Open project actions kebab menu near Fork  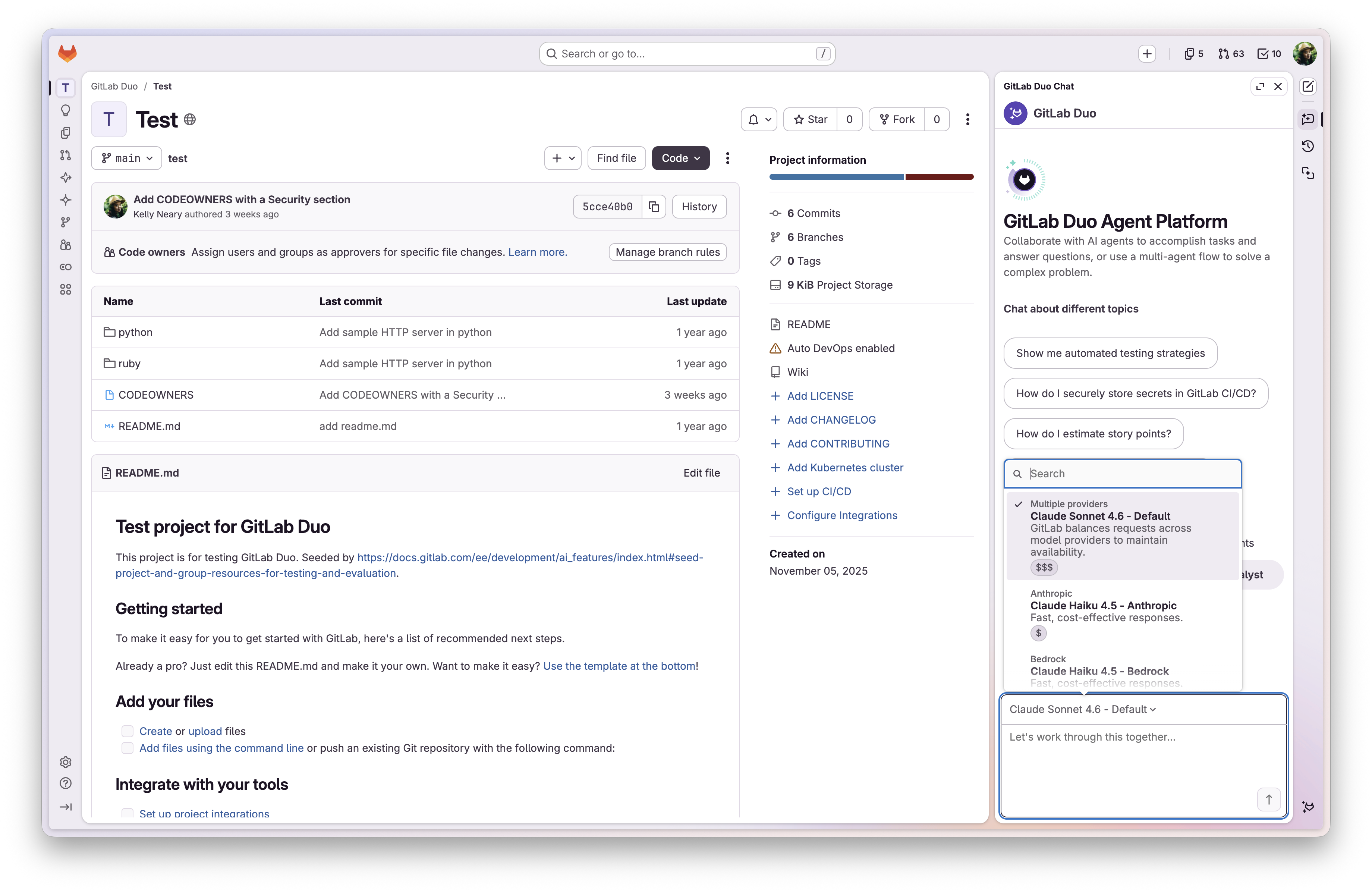[967, 119]
